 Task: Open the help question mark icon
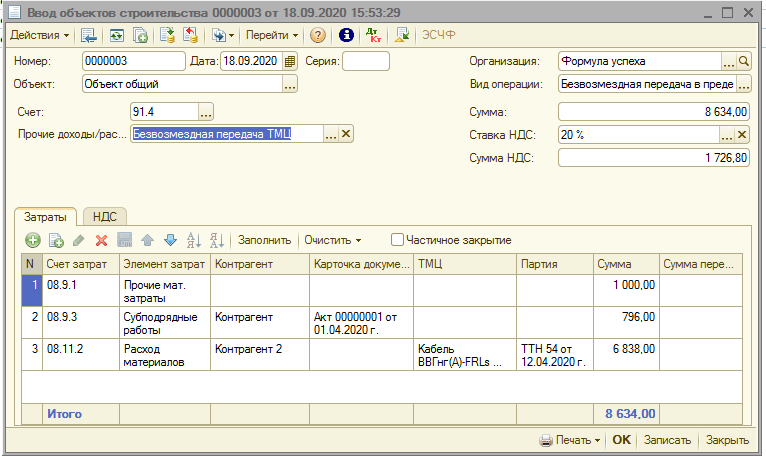(318, 35)
